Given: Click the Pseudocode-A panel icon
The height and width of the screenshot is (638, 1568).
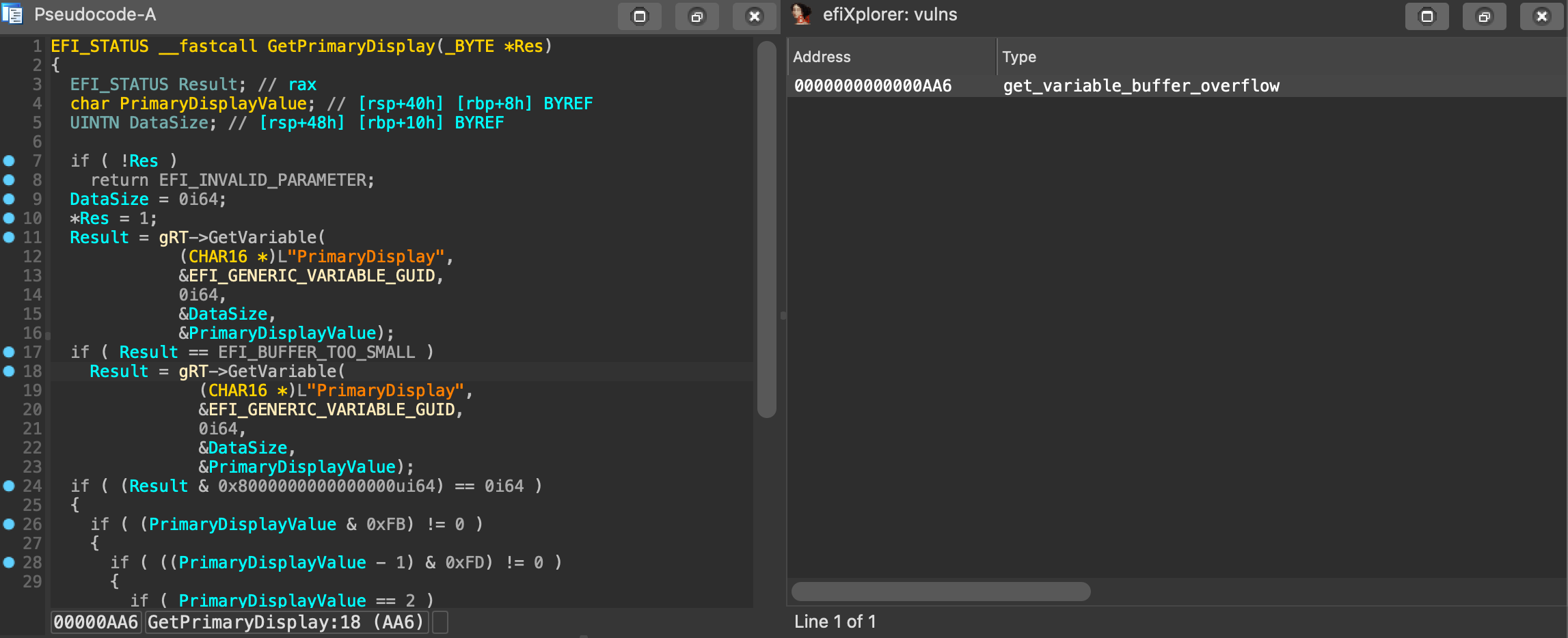Looking at the screenshot, I should tap(12, 14).
